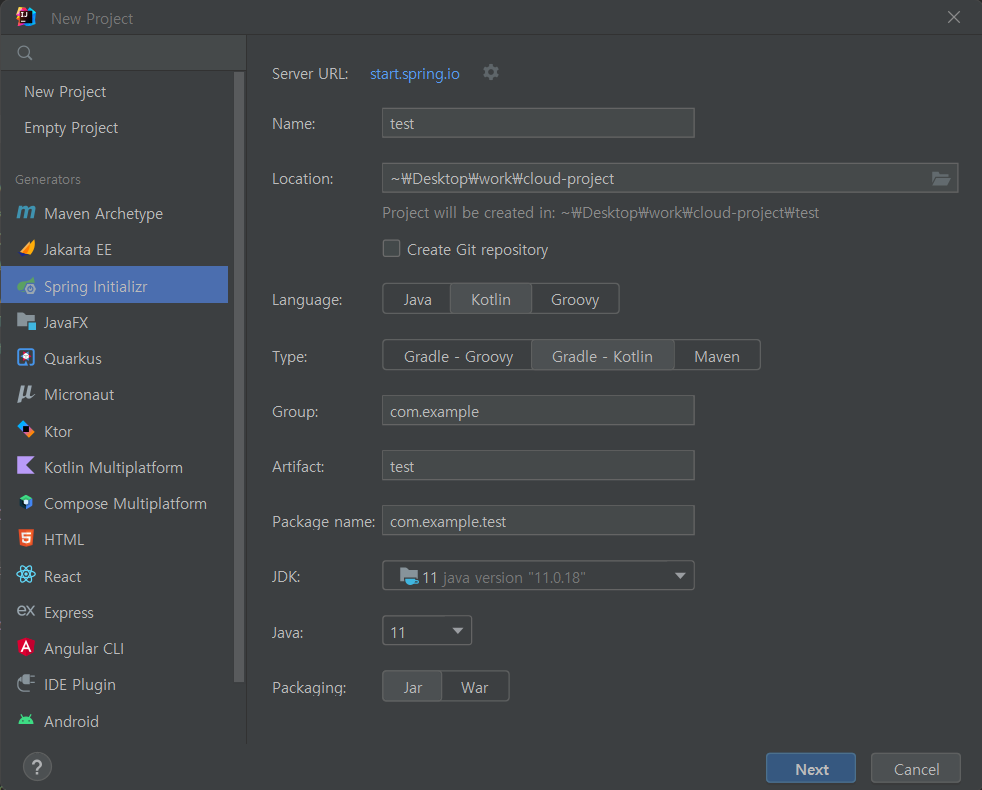Screen dimensions: 982x790
Task: Click the Next button
Action: point(811,769)
